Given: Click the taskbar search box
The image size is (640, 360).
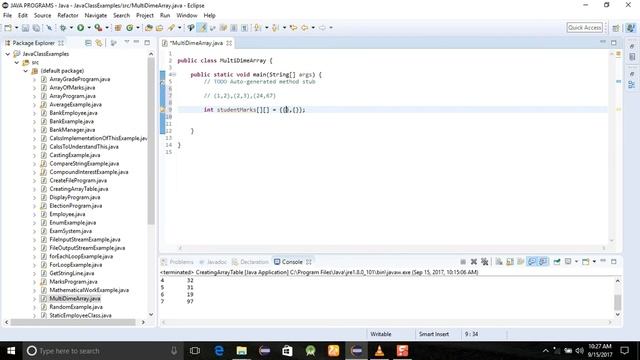Looking at the screenshot, I should (102, 351).
